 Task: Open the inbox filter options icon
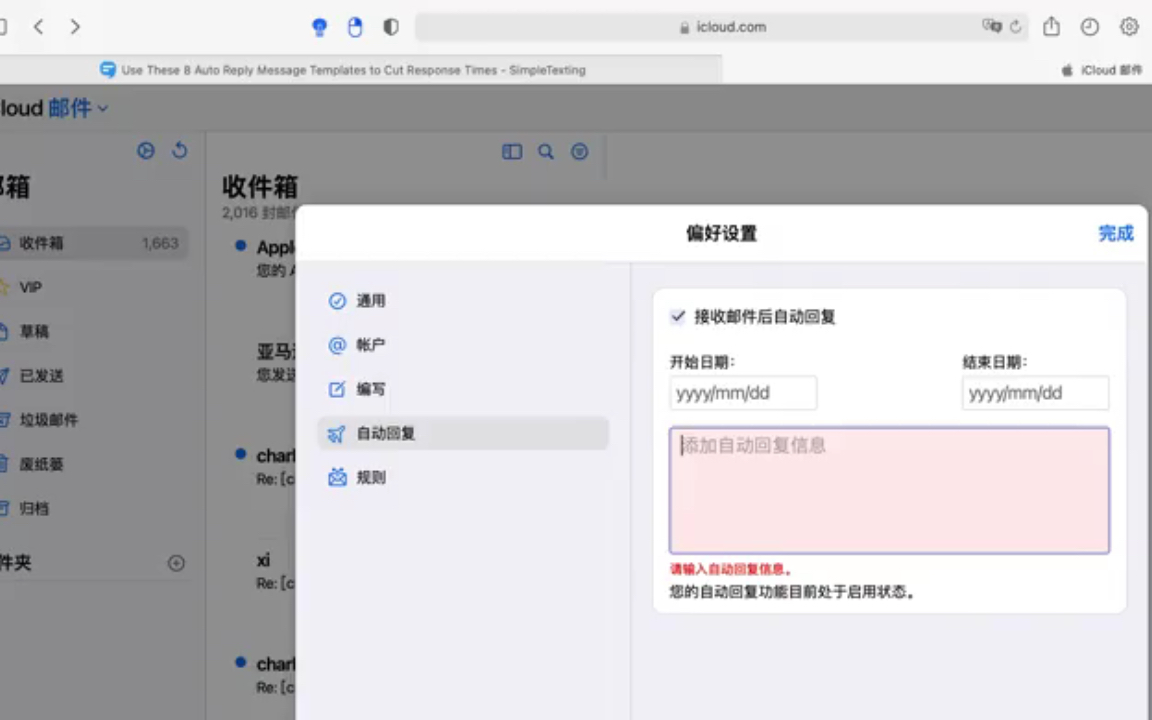click(x=579, y=151)
